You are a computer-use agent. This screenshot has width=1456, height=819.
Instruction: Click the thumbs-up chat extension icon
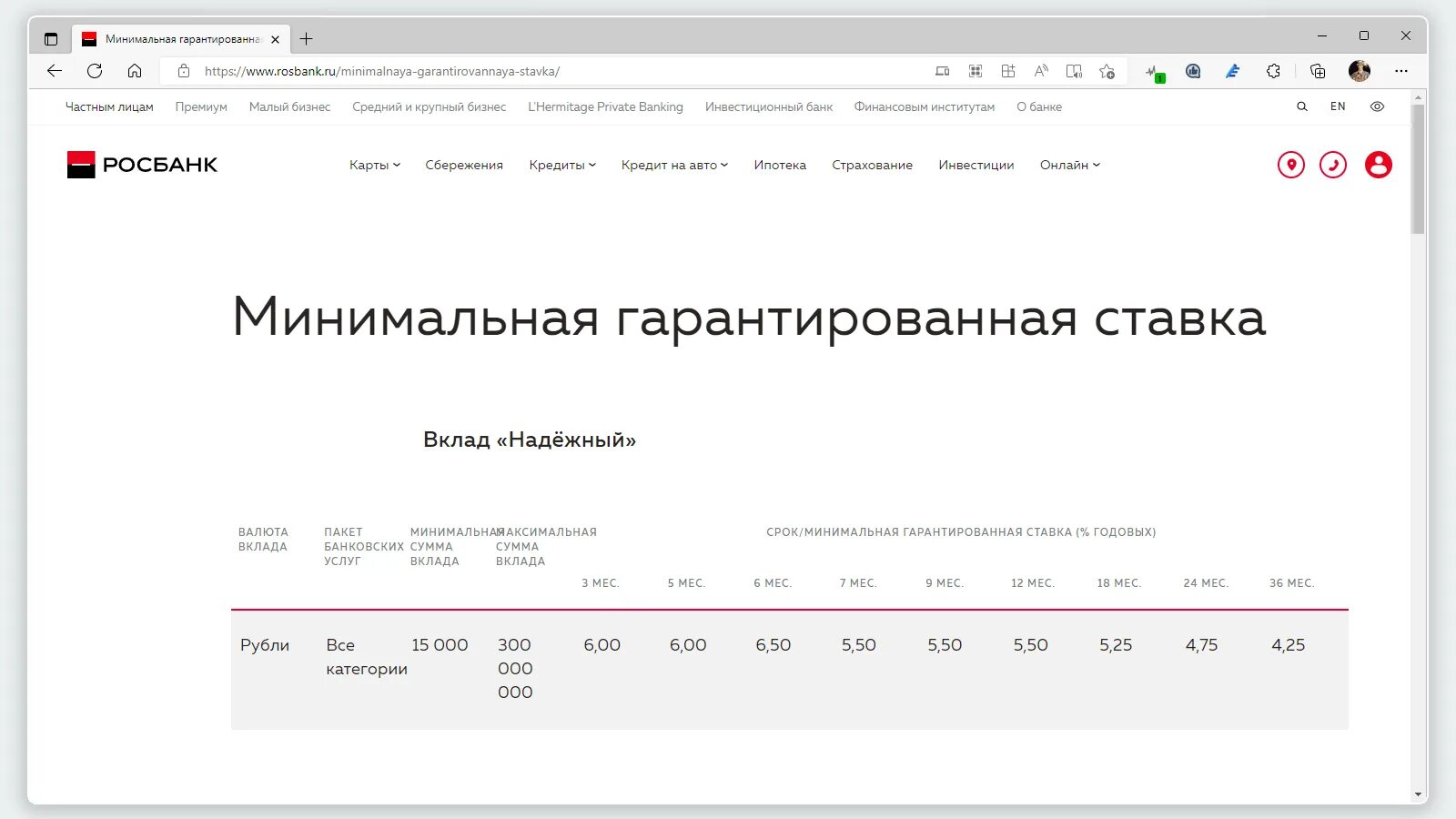1193,71
